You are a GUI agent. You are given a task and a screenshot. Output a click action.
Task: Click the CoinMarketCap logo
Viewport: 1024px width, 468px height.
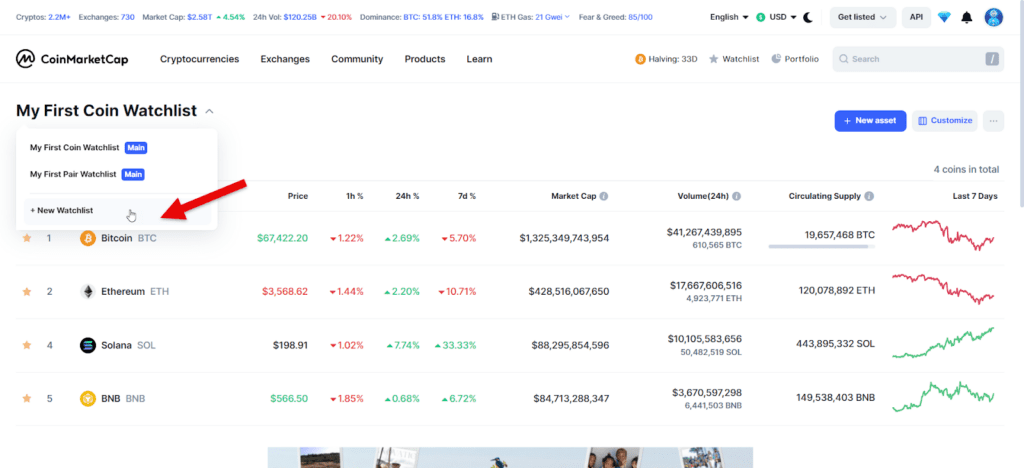click(72, 59)
